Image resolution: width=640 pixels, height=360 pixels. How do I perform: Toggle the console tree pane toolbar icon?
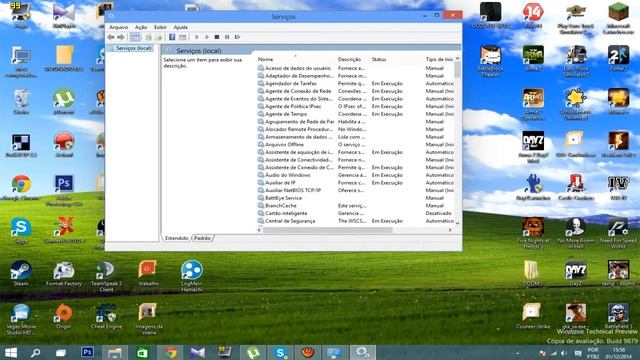tap(135, 37)
